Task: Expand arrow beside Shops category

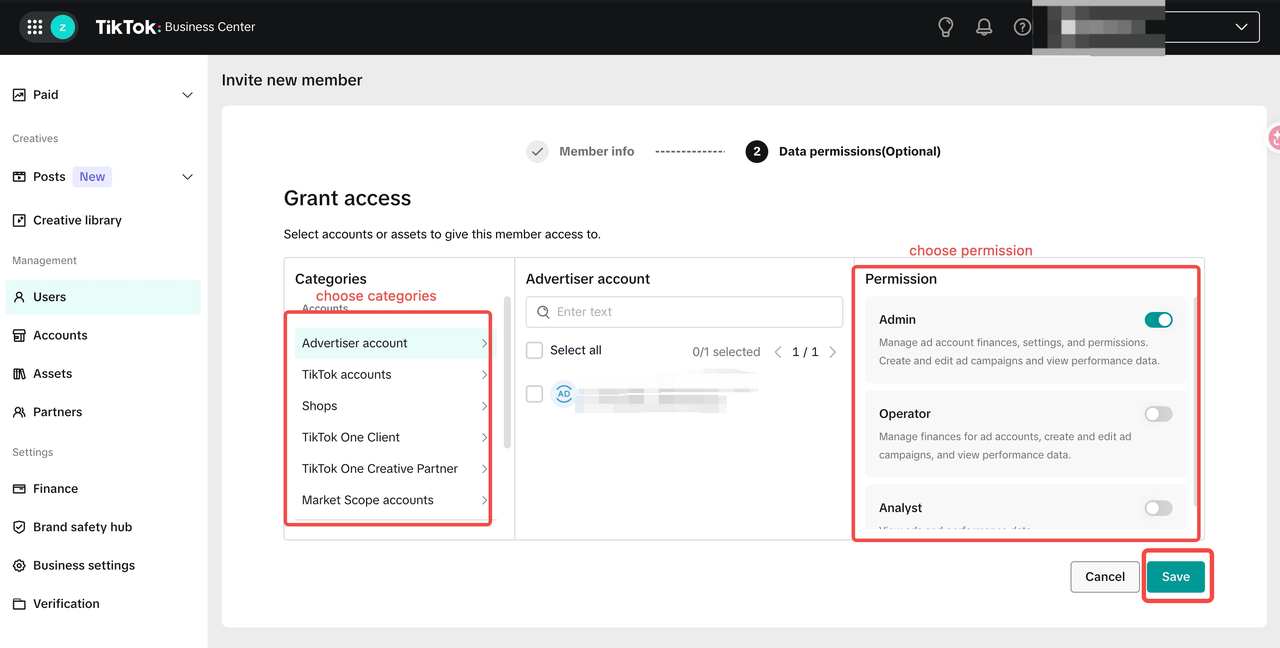Action: pyautogui.click(x=484, y=406)
